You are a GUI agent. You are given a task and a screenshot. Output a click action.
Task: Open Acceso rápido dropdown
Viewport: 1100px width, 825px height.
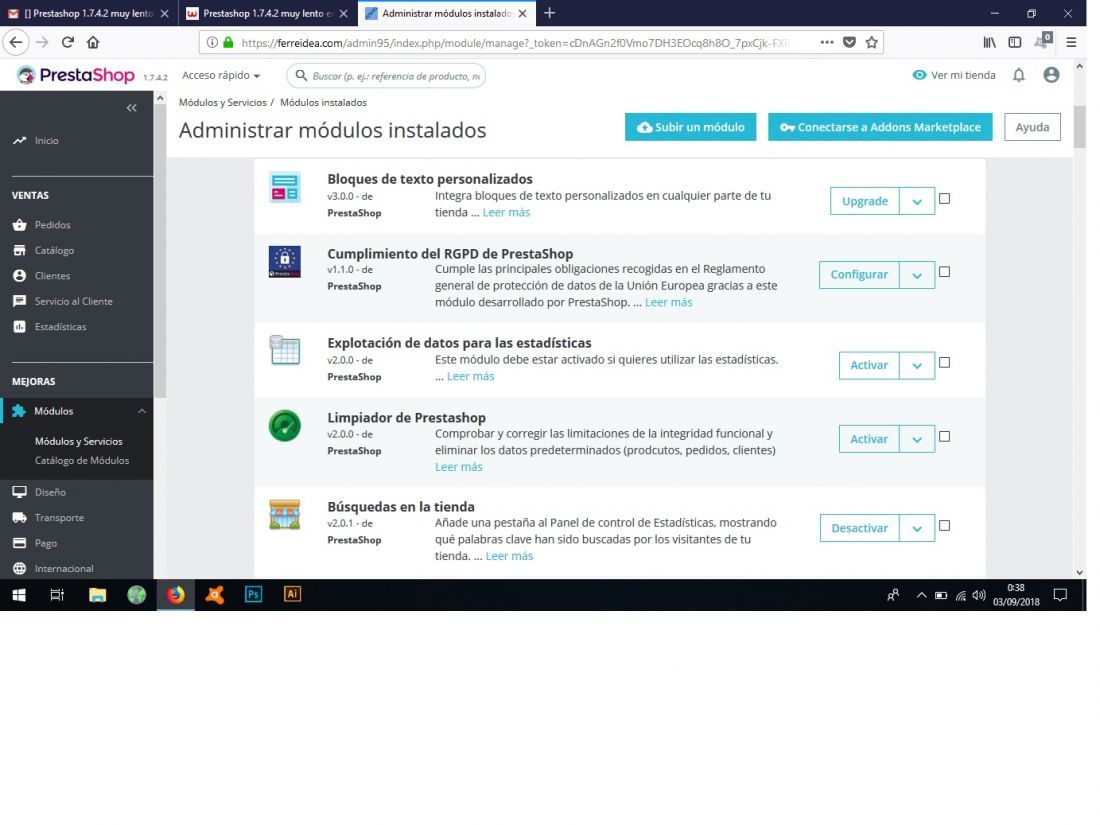click(221, 75)
